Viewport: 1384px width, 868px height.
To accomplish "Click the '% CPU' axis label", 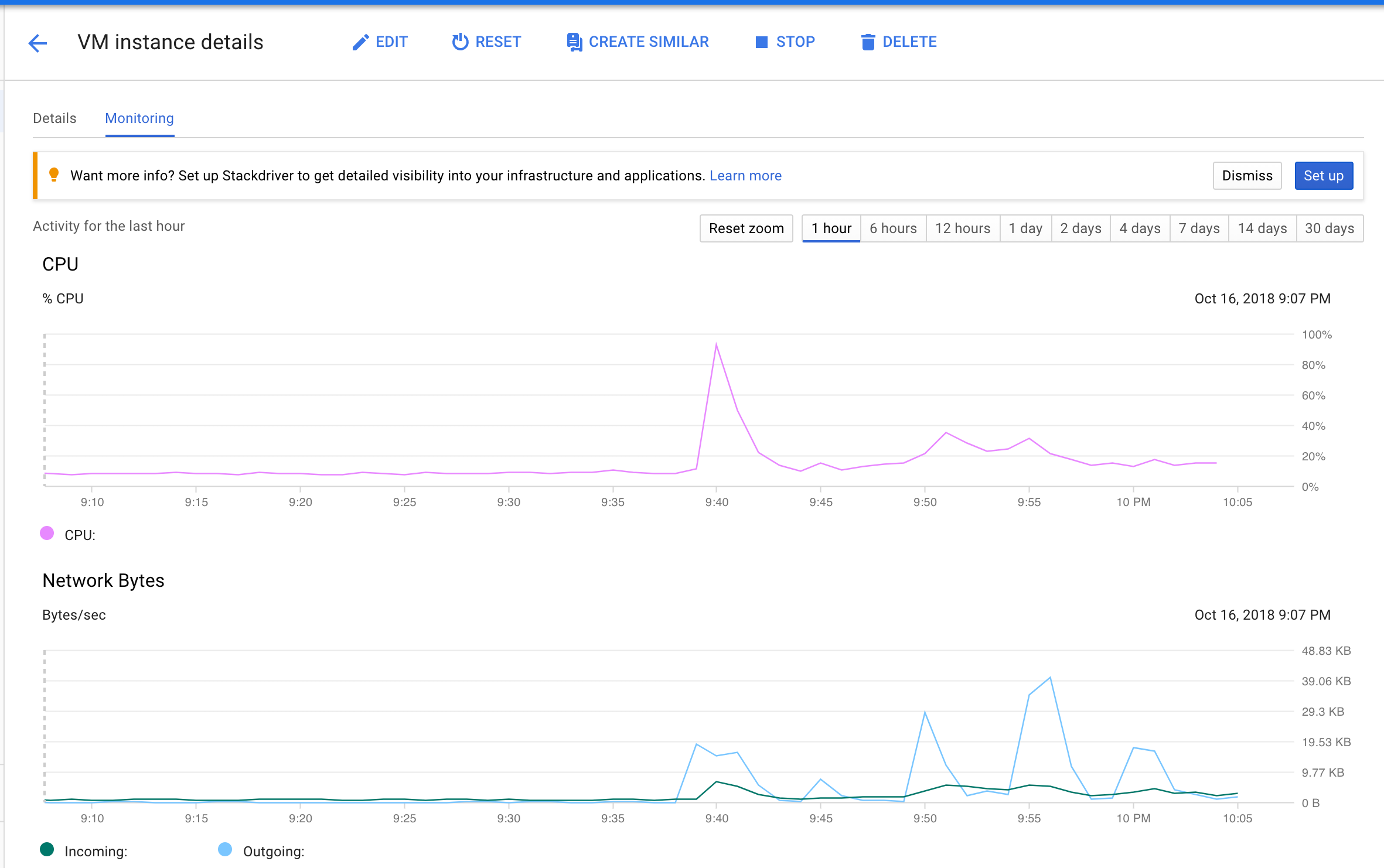I will 63,299.
